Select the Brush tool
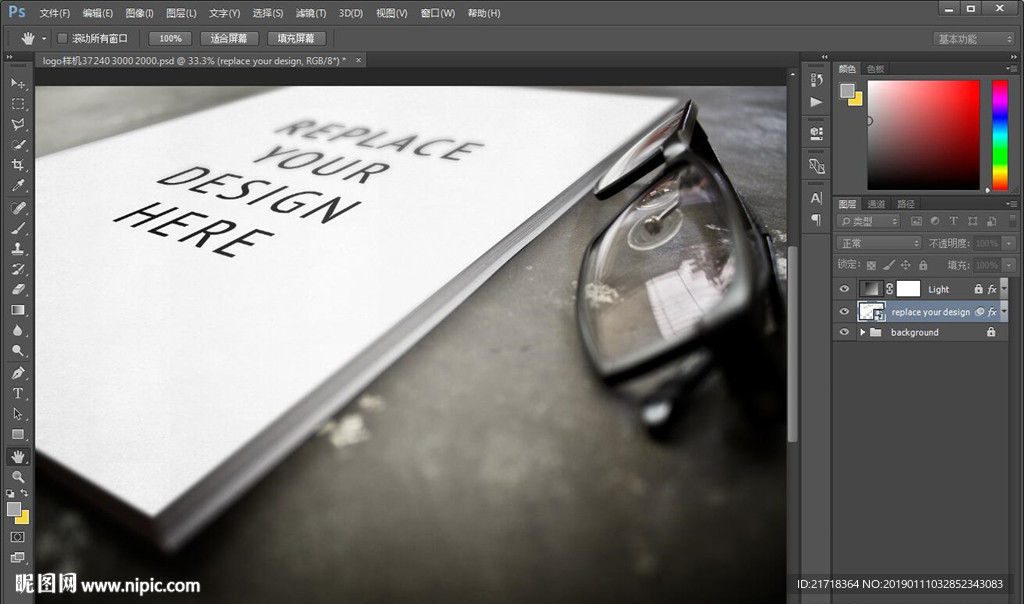 click(18, 228)
